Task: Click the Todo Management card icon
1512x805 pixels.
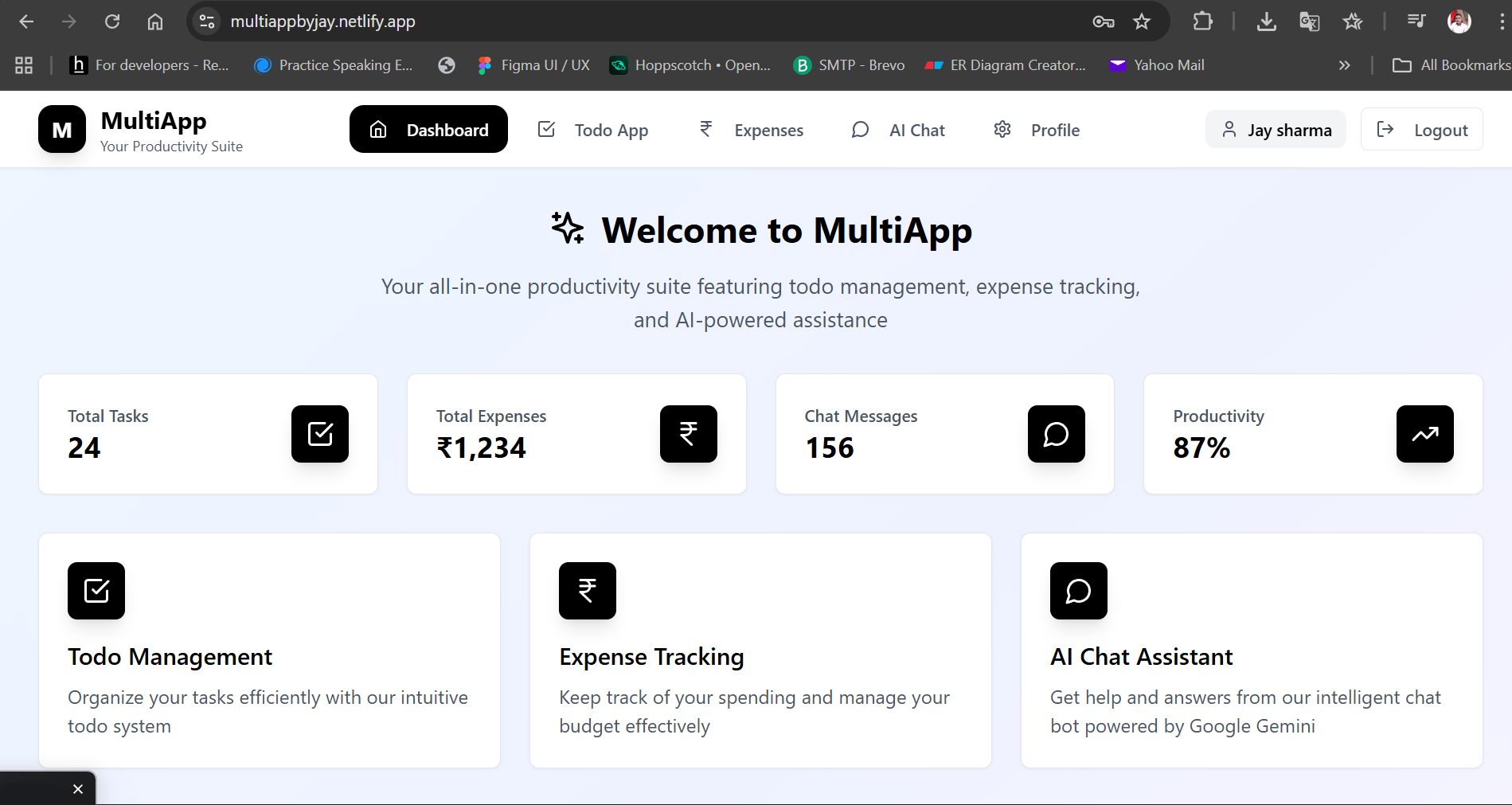Action: pos(96,591)
